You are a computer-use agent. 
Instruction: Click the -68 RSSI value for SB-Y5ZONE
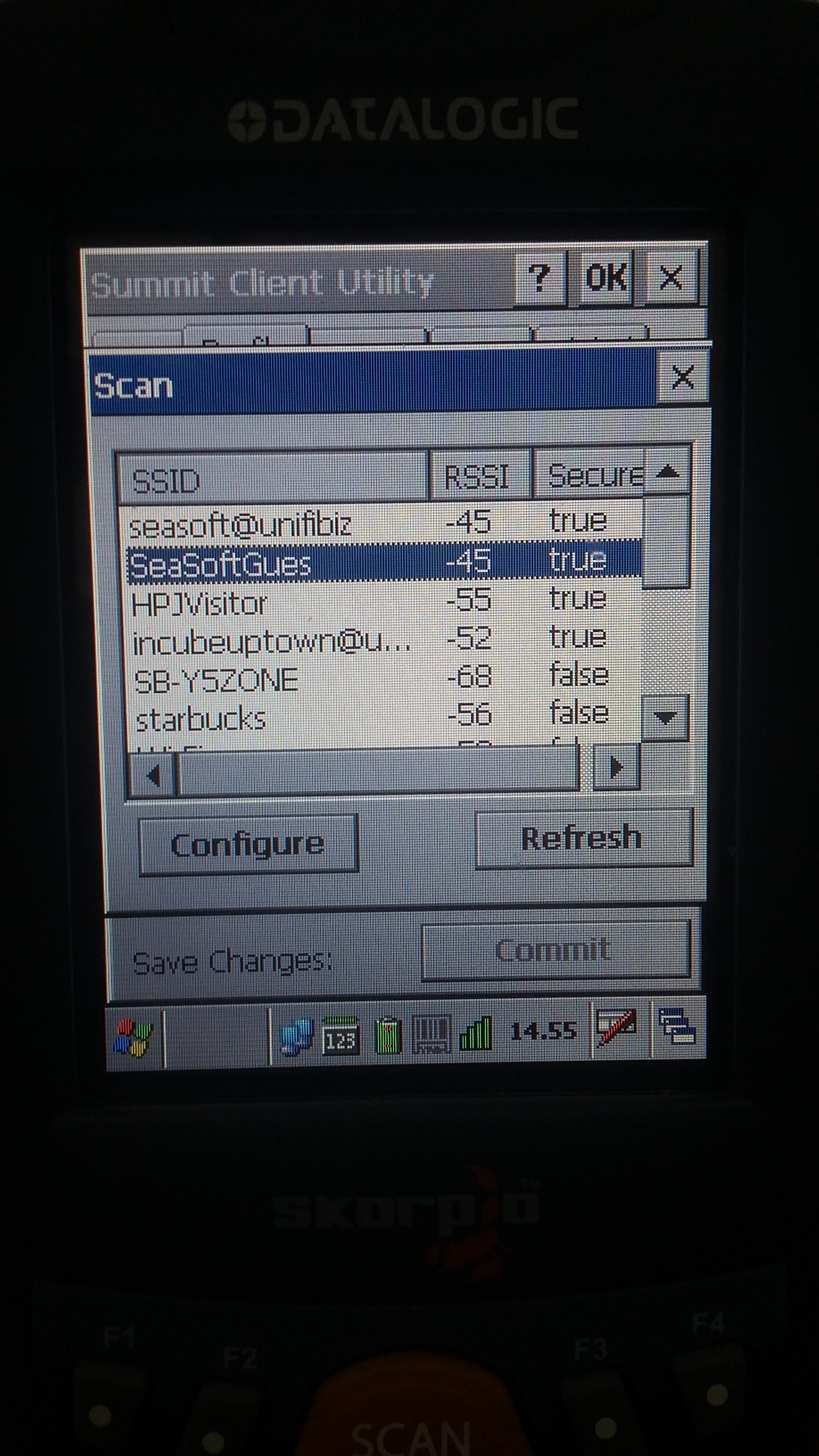(x=469, y=676)
